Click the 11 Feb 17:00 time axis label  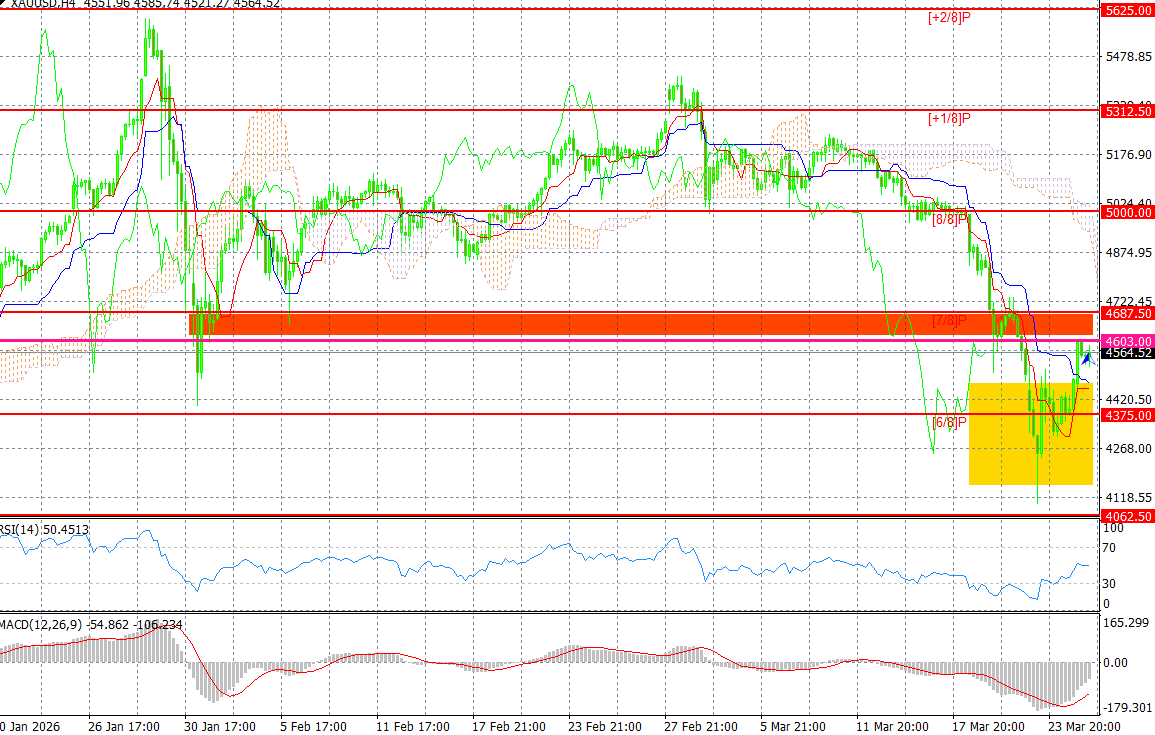pyautogui.click(x=412, y=726)
